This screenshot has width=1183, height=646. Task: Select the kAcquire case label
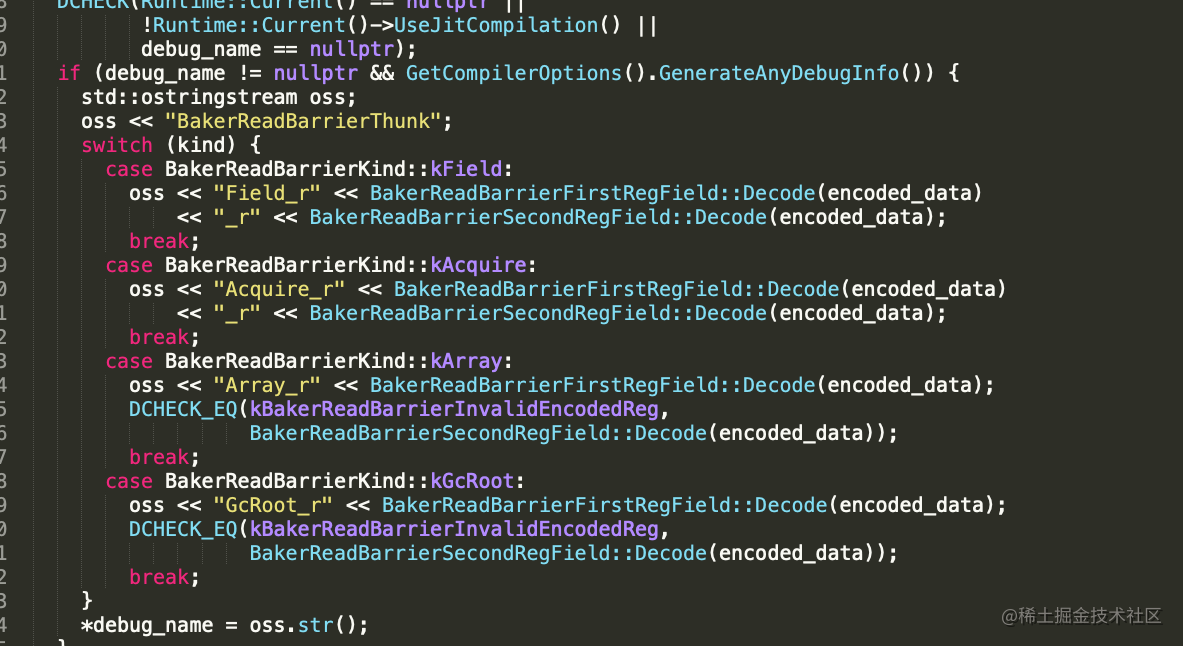pos(479,264)
